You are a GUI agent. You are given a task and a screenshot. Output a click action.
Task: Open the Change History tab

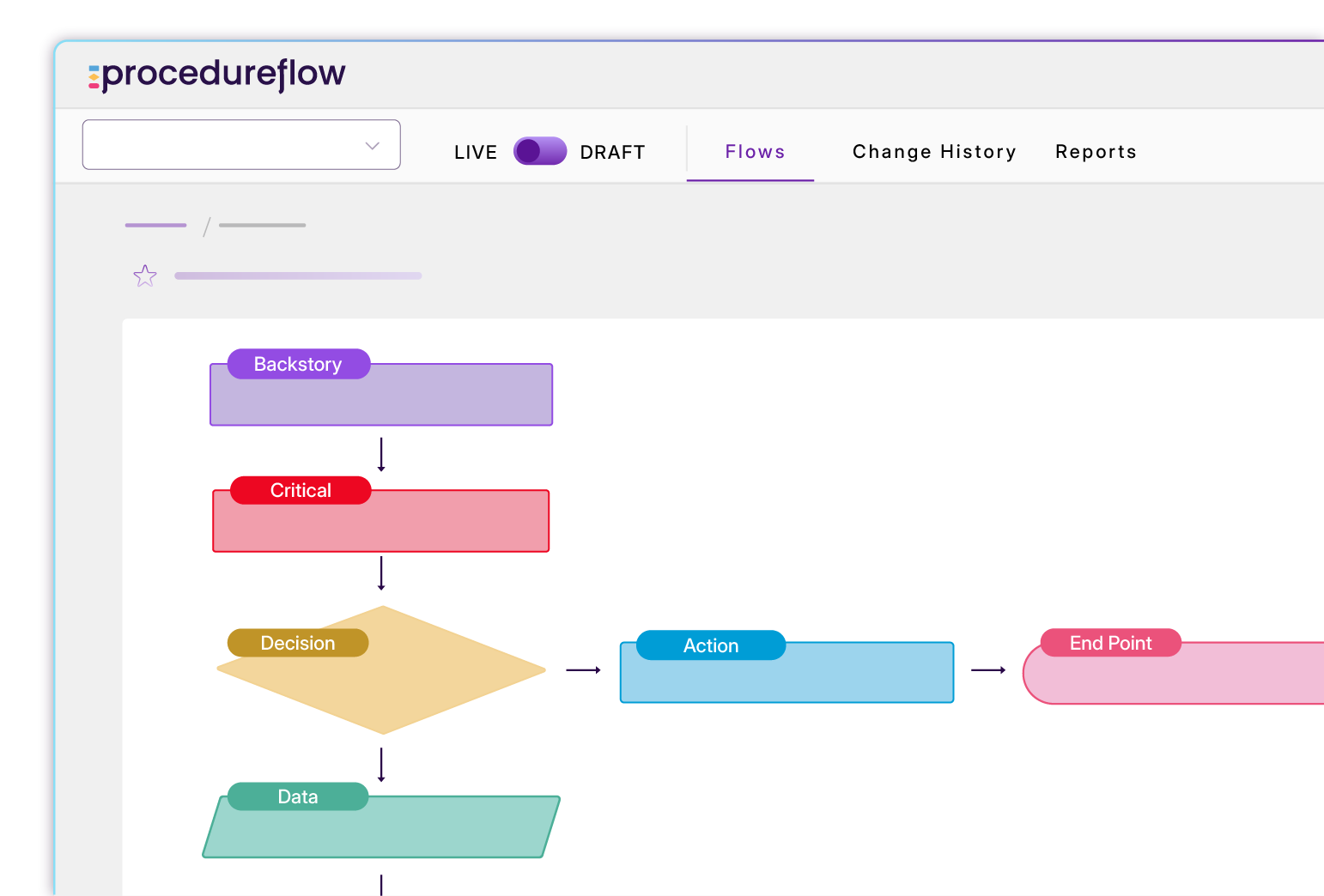(934, 152)
